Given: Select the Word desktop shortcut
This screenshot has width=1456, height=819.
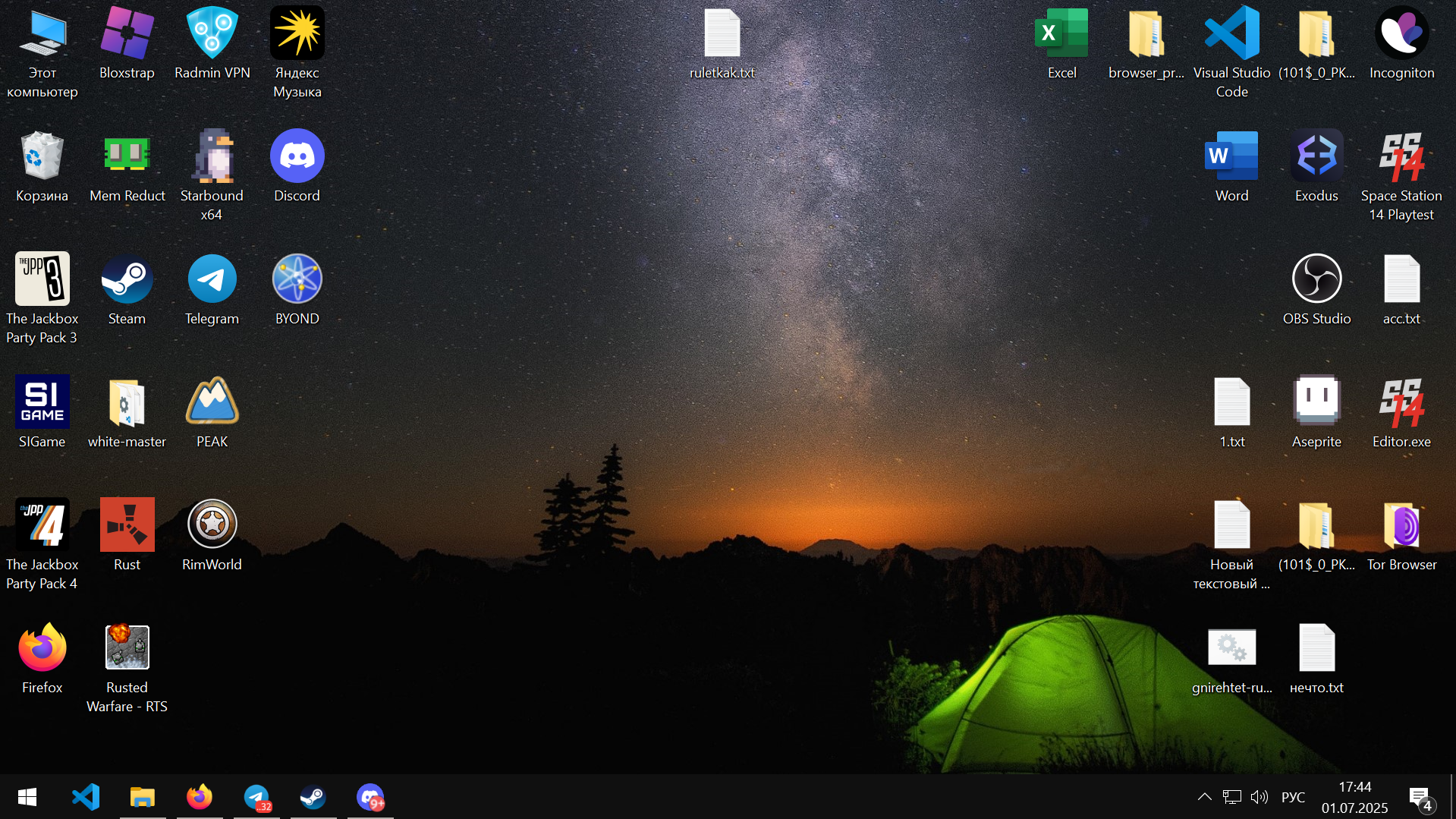Looking at the screenshot, I should point(1232,167).
